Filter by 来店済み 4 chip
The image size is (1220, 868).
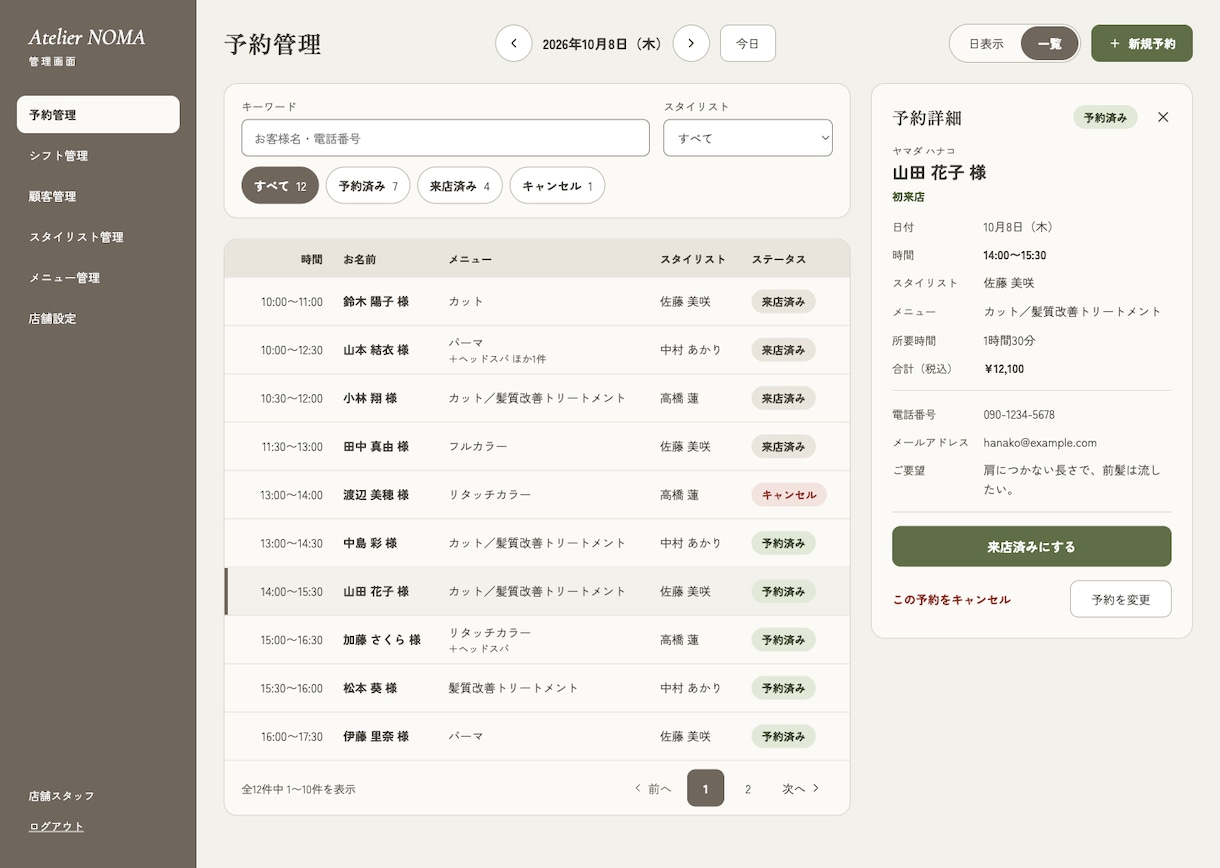[x=460, y=185]
